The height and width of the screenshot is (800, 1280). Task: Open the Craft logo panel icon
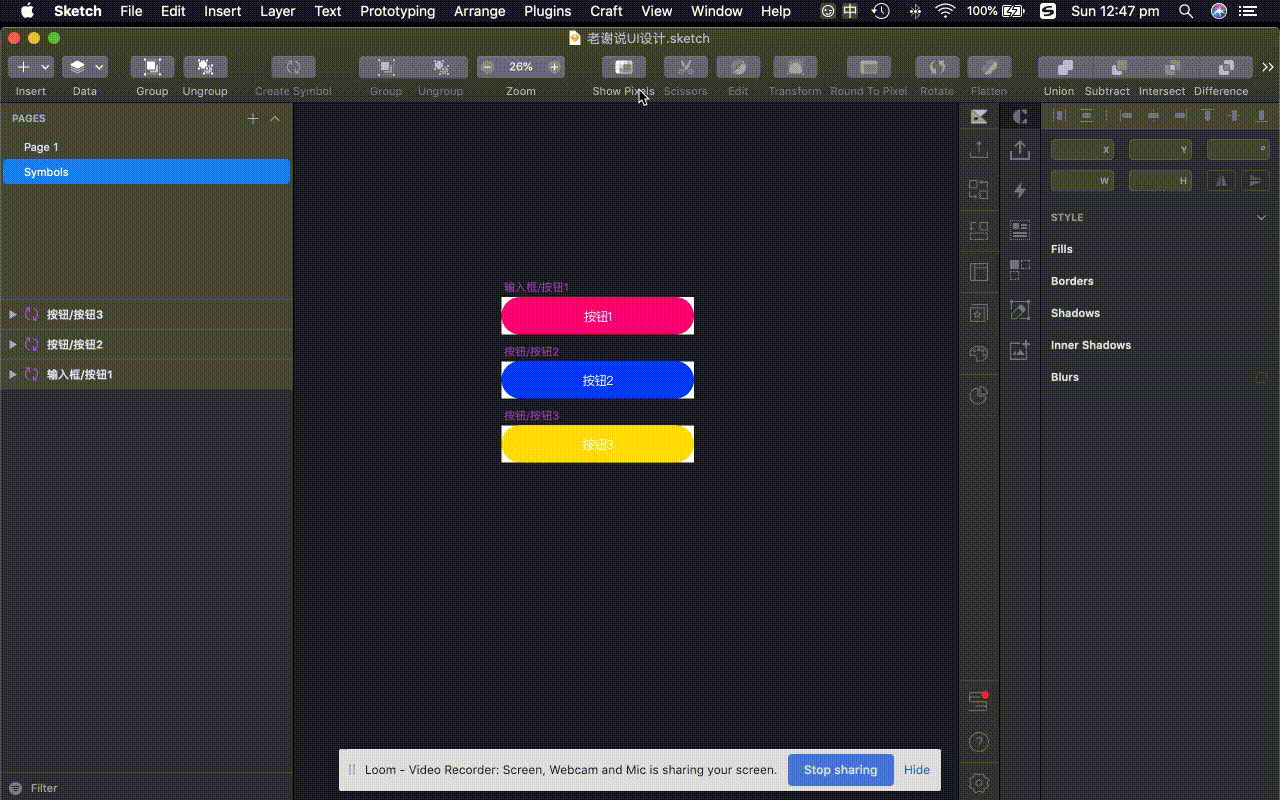tap(1019, 117)
